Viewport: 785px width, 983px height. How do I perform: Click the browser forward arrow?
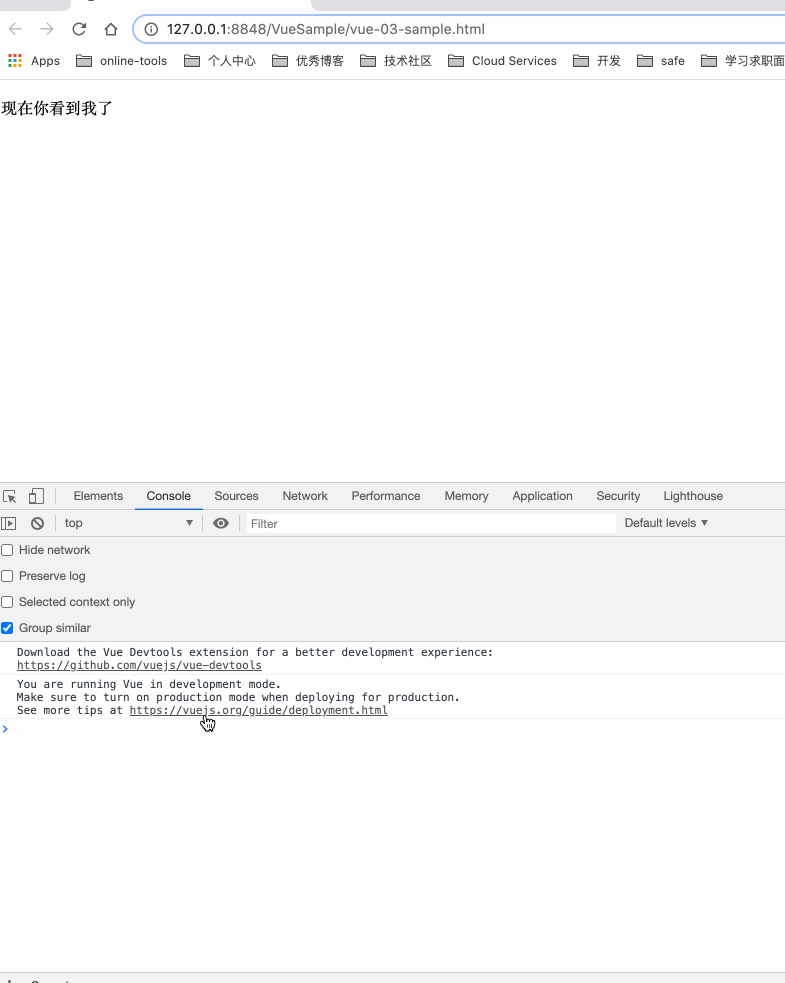click(x=47, y=29)
